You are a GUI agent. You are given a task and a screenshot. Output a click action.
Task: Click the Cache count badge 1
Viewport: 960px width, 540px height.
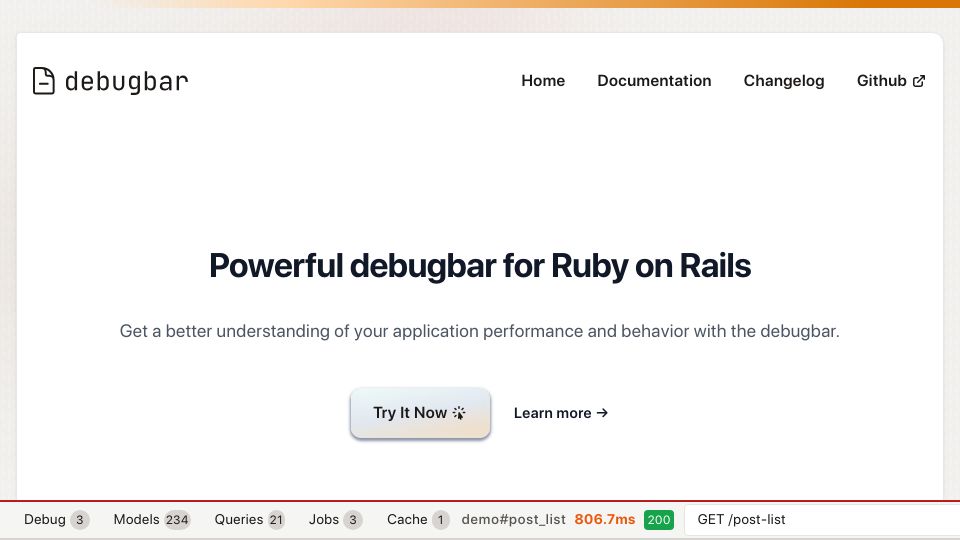click(440, 520)
